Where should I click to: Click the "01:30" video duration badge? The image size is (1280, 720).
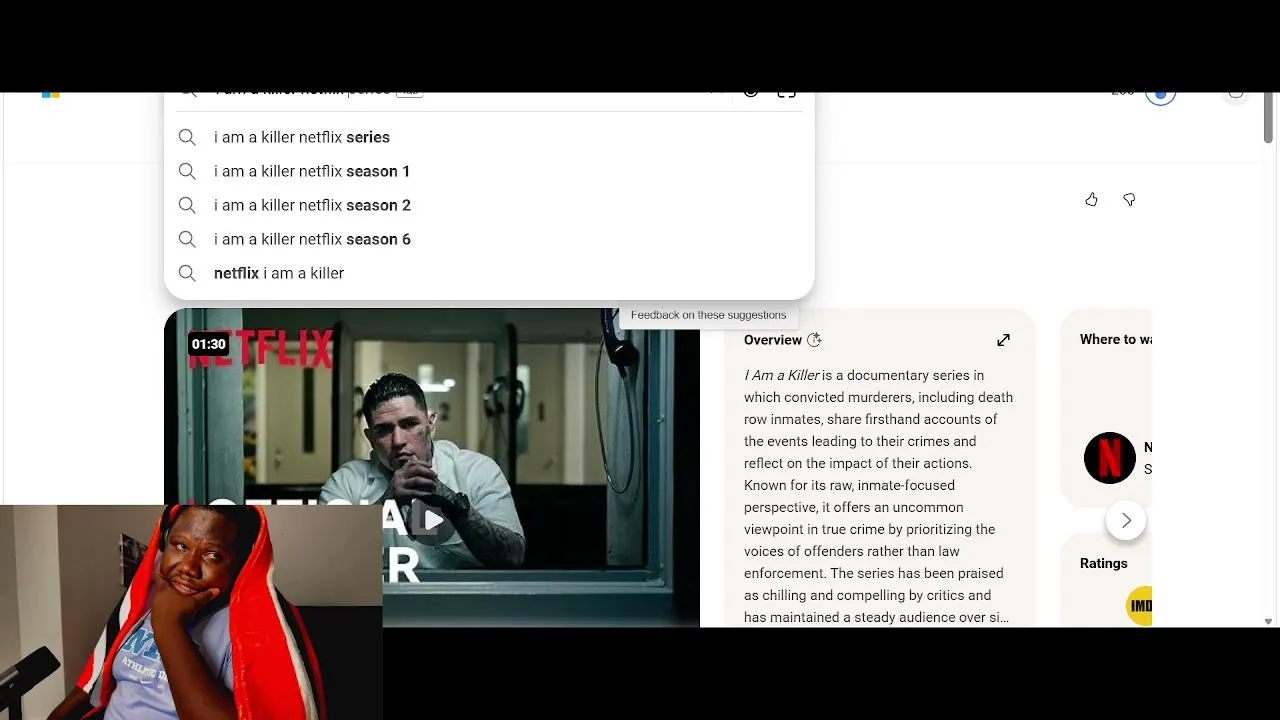[x=208, y=344]
